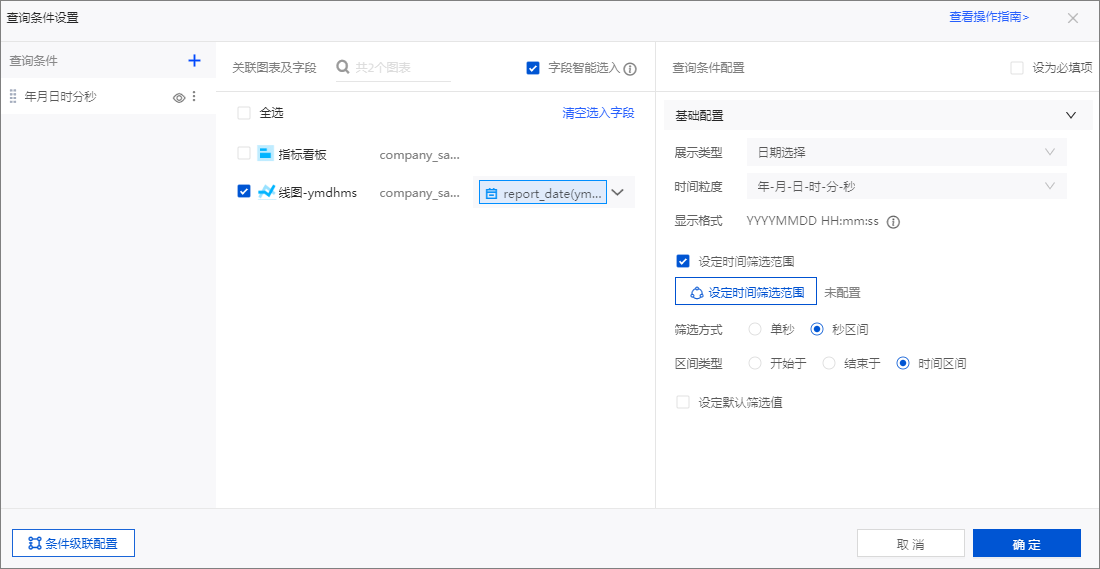Confirm with 确定 button
The image size is (1100, 569).
(x=1027, y=544)
